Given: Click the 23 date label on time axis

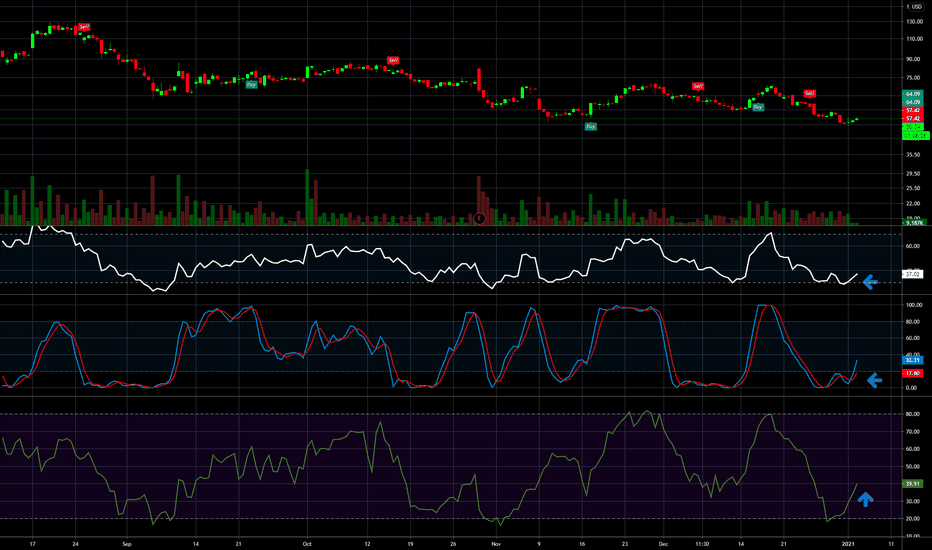Looking at the screenshot, I should click(625, 543).
